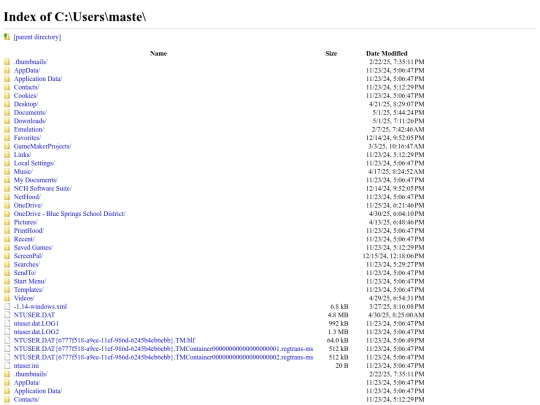Click the folder icon next to Searches
This screenshot has height=405, width=540.
7,264
